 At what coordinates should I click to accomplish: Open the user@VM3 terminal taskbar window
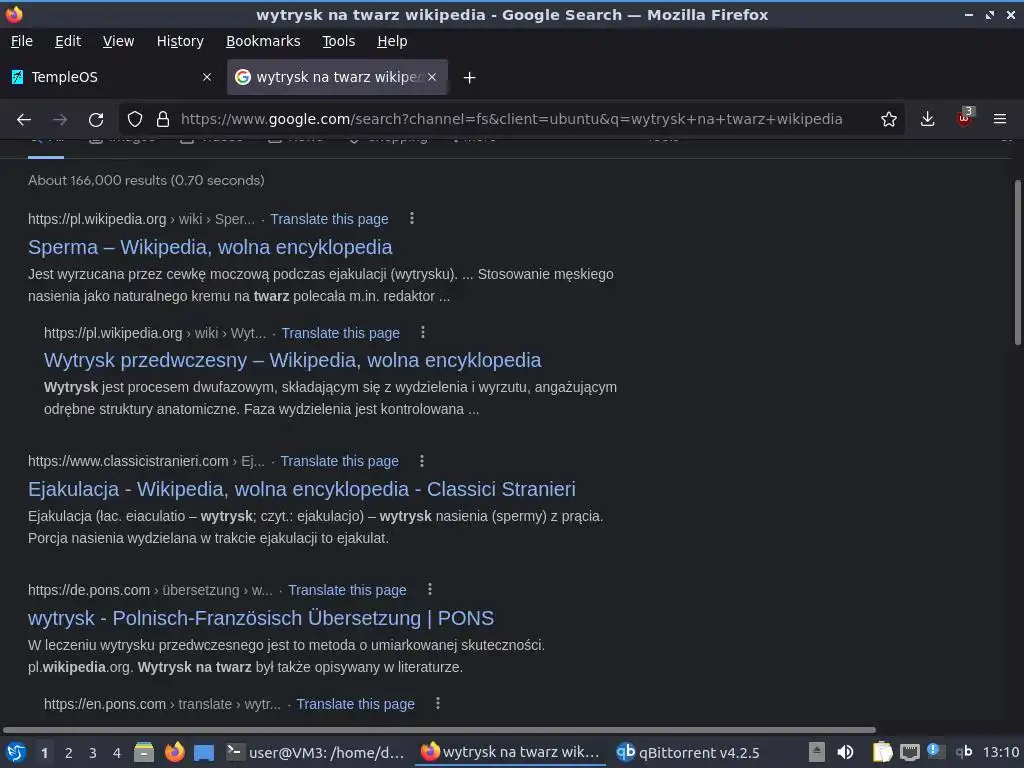[x=316, y=752]
